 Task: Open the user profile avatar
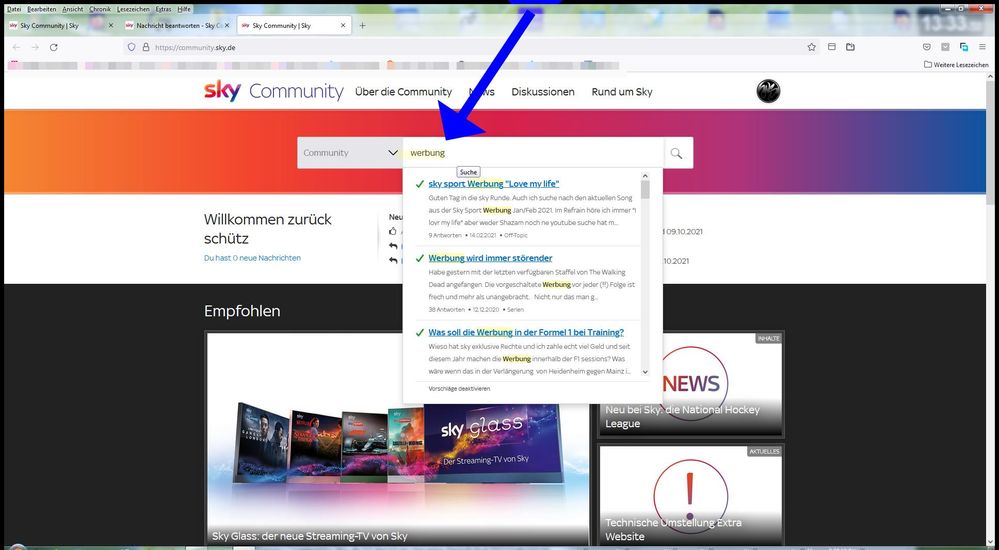click(768, 92)
